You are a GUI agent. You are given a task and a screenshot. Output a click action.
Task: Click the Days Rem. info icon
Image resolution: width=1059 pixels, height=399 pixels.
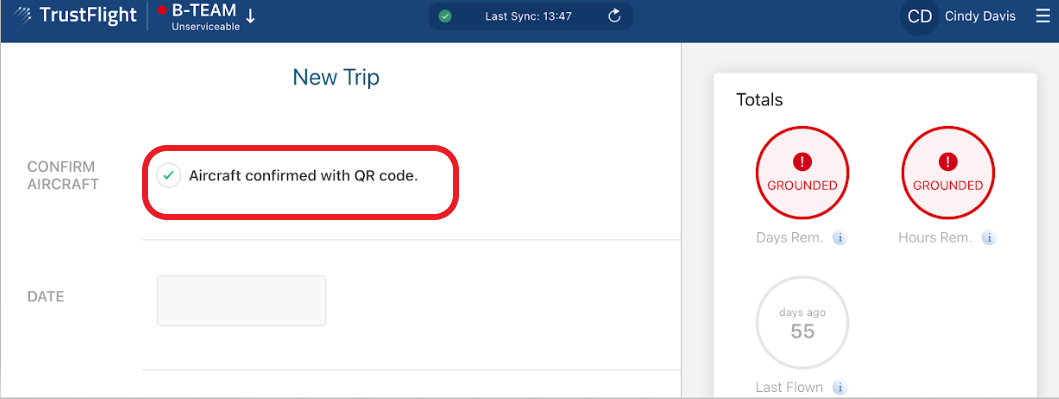coord(840,238)
